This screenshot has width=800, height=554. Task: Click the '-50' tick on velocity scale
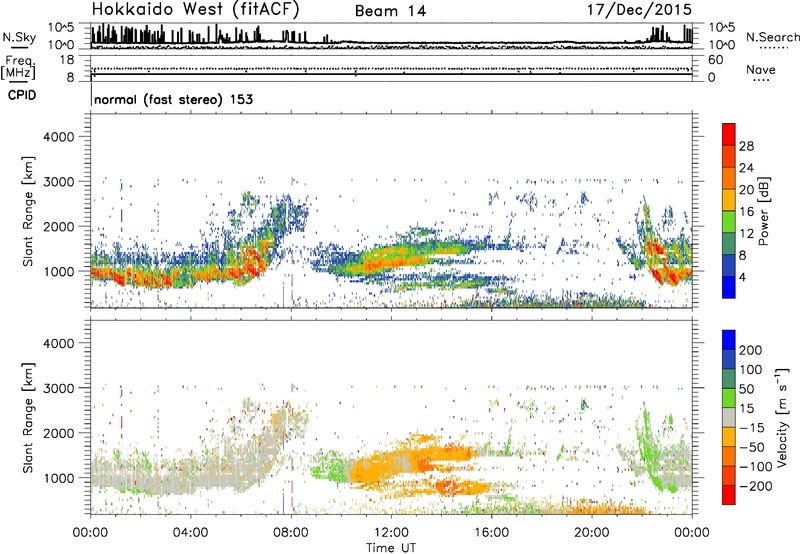coord(752,447)
